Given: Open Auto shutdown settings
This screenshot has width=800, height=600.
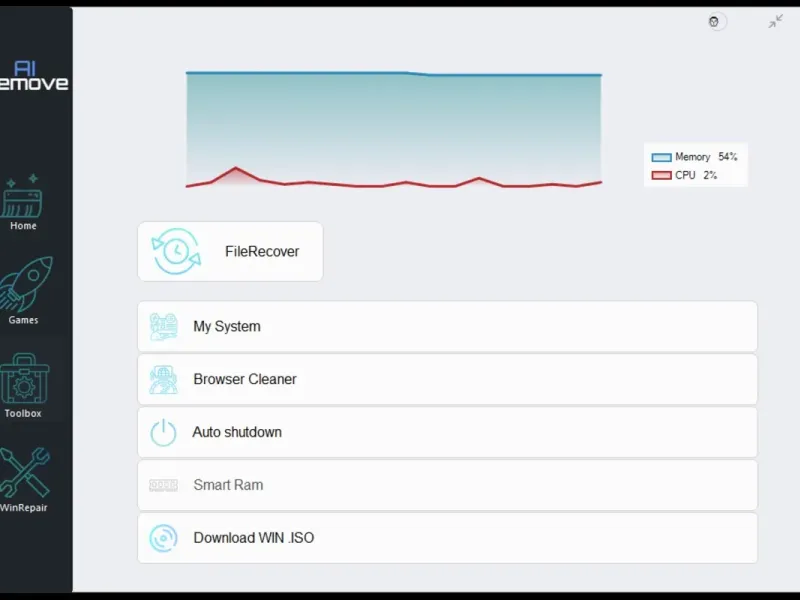Looking at the screenshot, I should point(447,432).
